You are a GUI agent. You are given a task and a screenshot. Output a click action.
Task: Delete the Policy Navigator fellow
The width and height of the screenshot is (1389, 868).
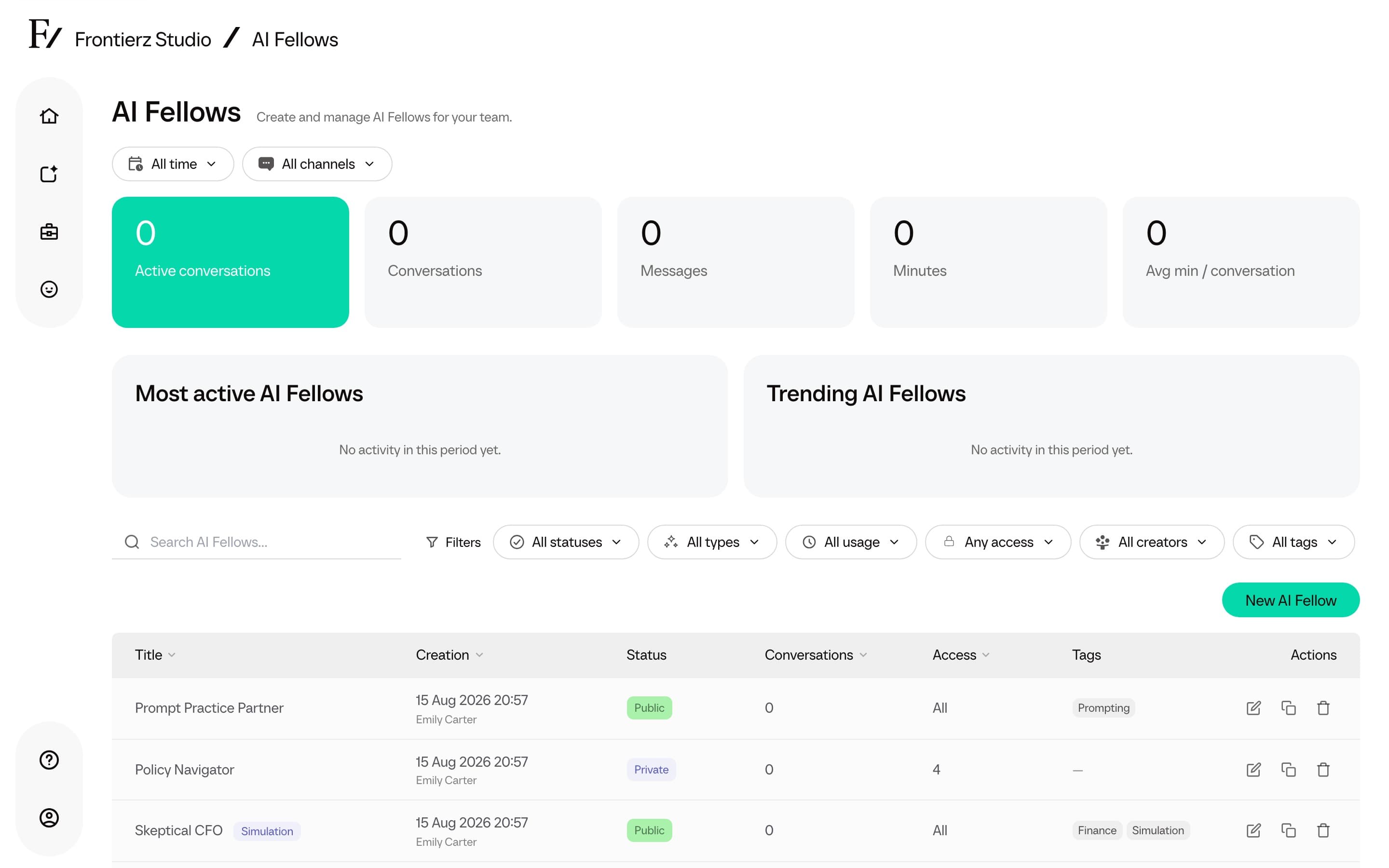click(x=1323, y=769)
